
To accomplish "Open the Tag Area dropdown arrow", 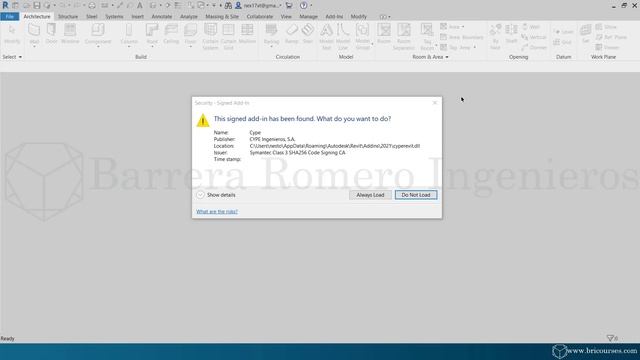I will click(474, 47).
